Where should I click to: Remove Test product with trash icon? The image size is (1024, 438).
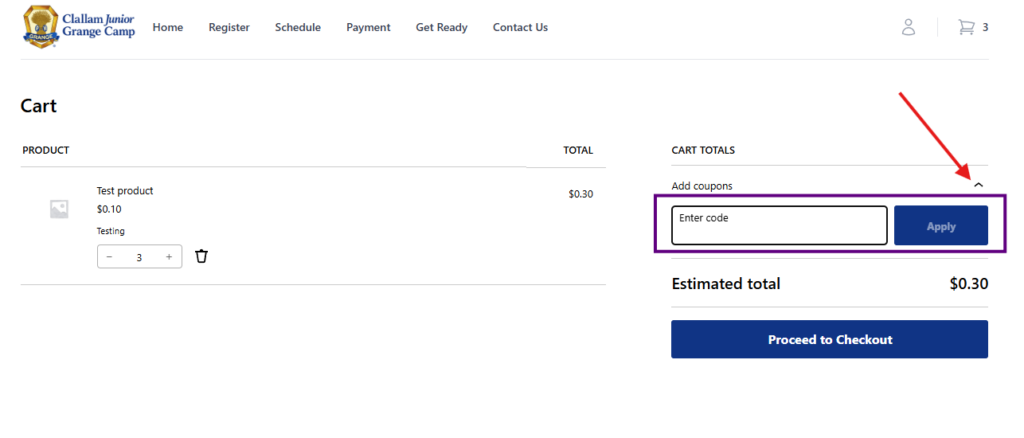[201, 256]
